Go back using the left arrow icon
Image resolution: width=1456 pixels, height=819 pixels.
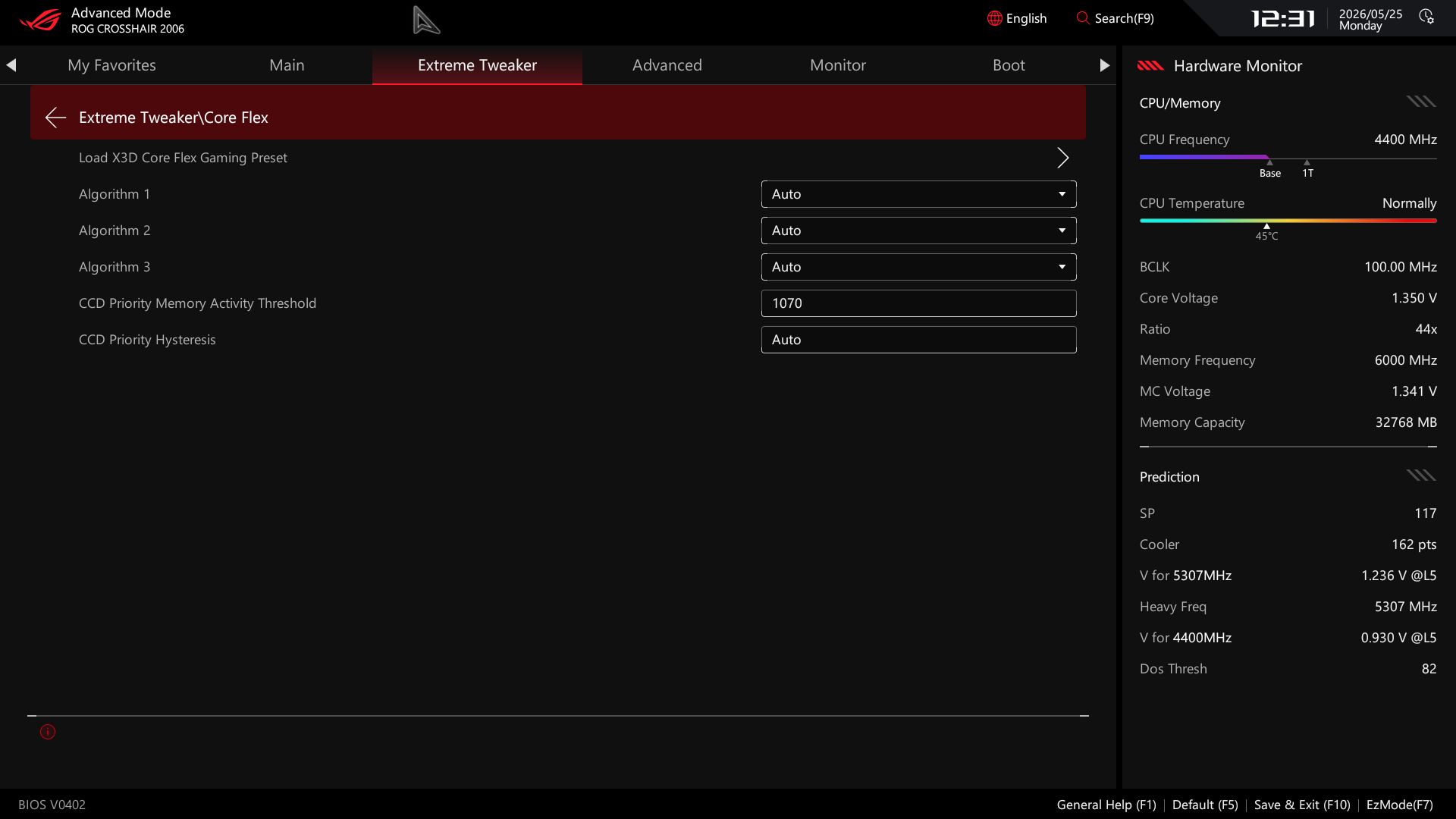(x=55, y=117)
